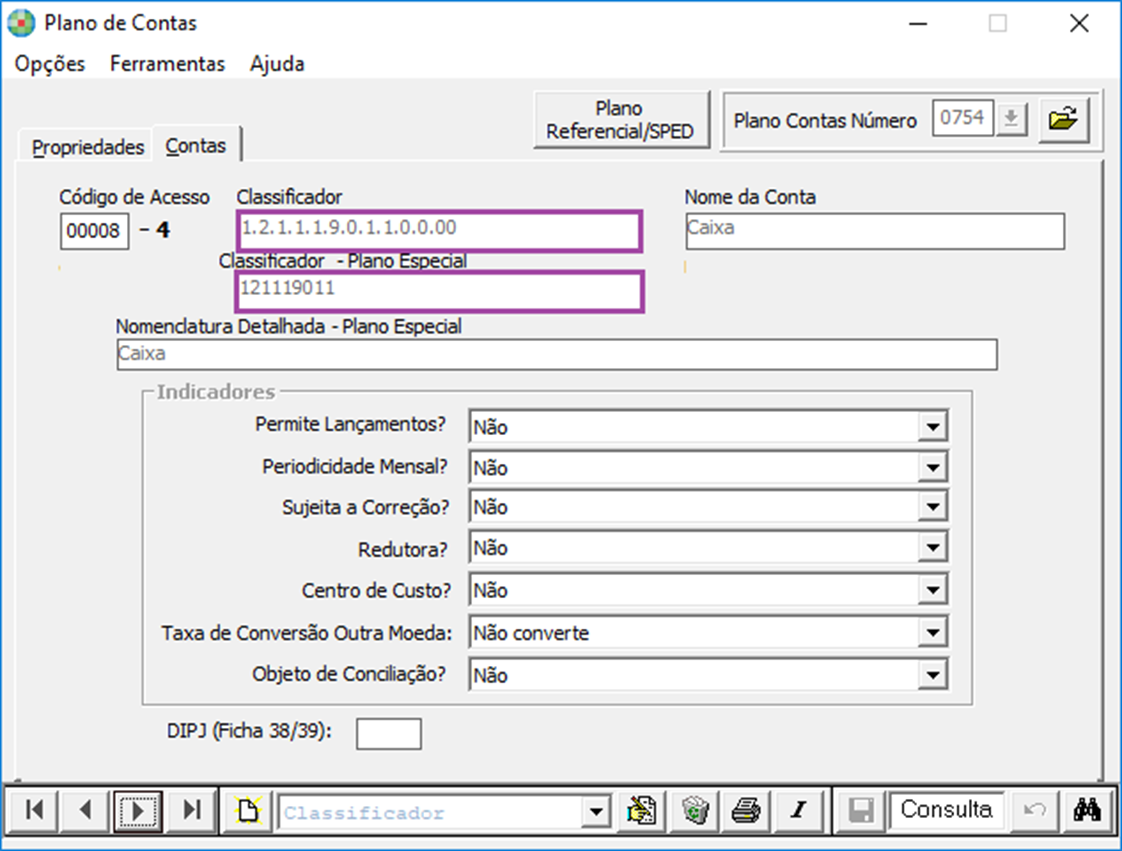The width and height of the screenshot is (1122, 851).
Task: Click the Nomenclatura Detalhada field
Action: tap(557, 354)
